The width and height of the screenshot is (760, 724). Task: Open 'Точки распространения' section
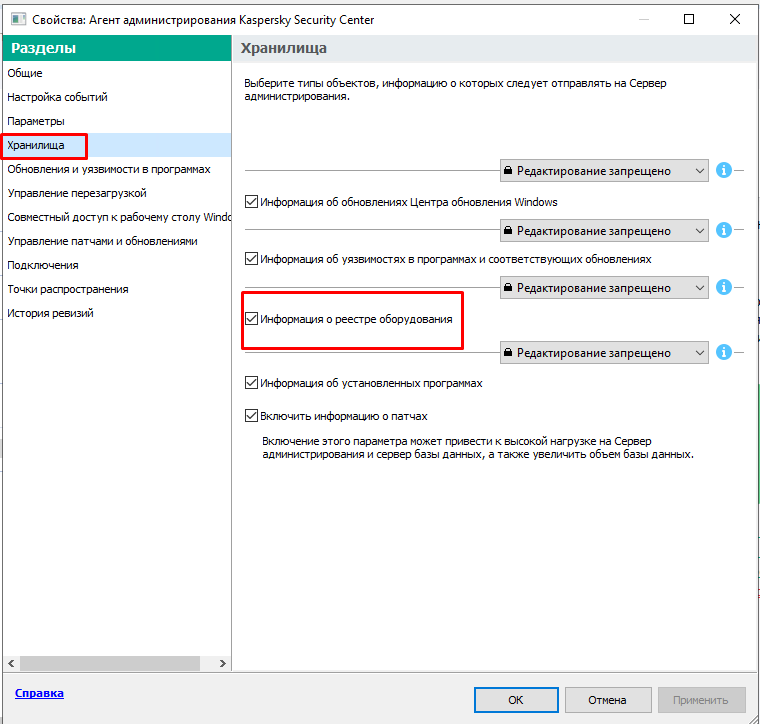click(117, 289)
